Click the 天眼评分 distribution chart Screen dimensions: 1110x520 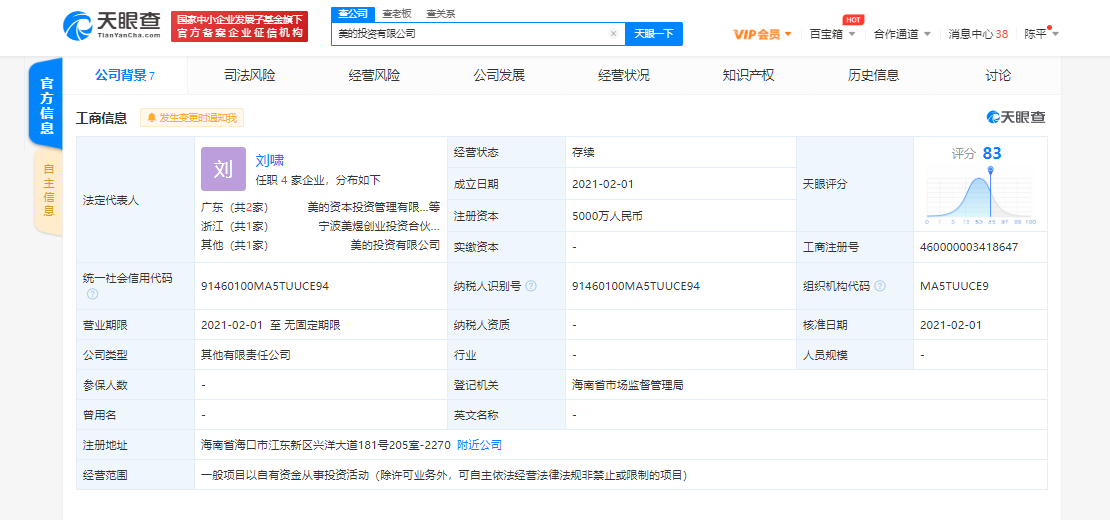tap(980, 197)
